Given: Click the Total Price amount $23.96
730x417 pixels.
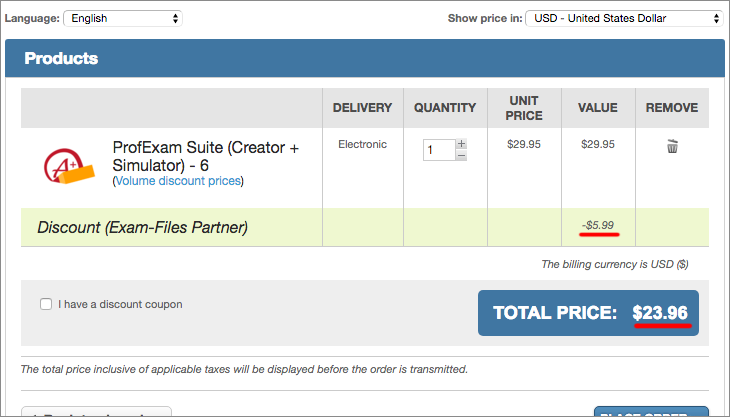Looking at the screenshot, I should coord(660,313).
